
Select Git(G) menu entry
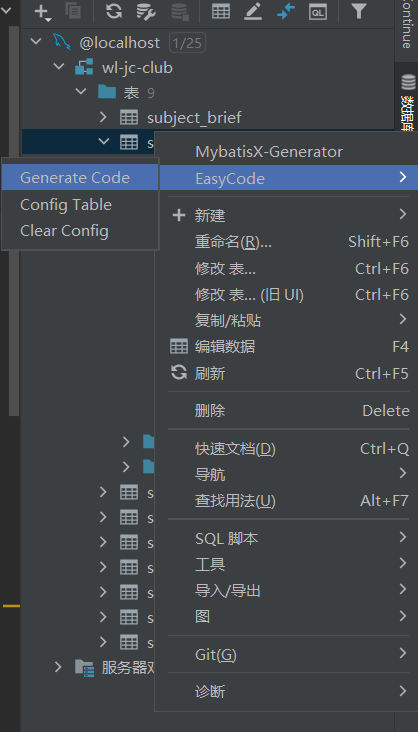pyautogui.click(x=288, y=655)
